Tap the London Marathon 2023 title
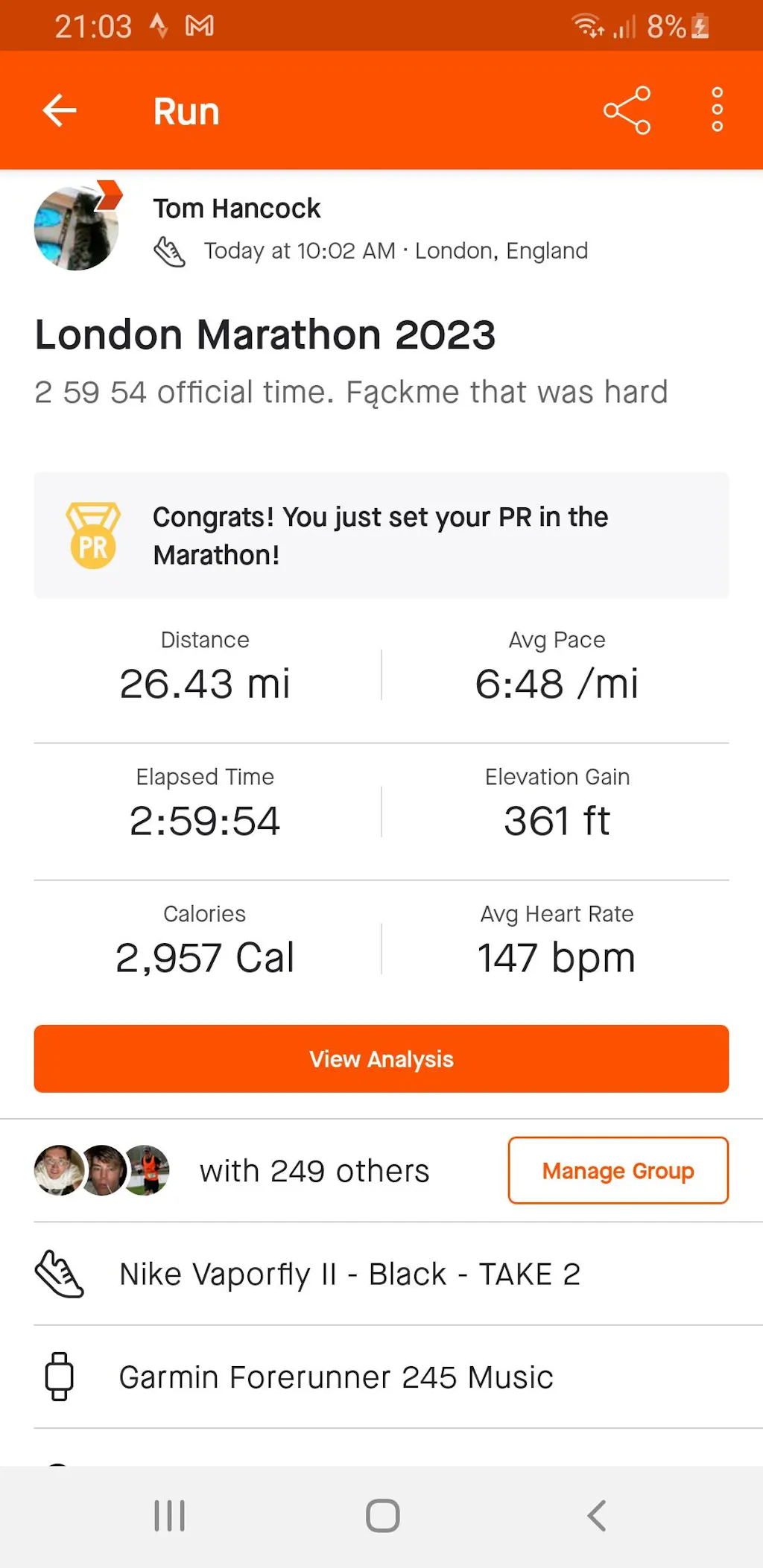 (265, 334)
